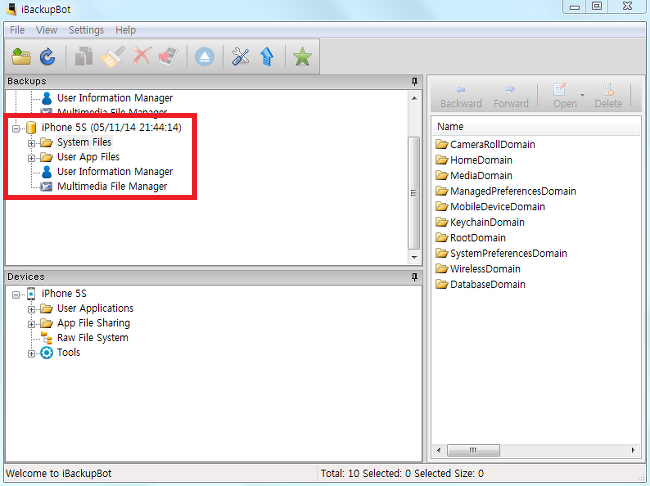Click the blue eject circle toolbar icon
This screenshot has width=650, height=486.
pyautogui.click(x=205, y=57)
